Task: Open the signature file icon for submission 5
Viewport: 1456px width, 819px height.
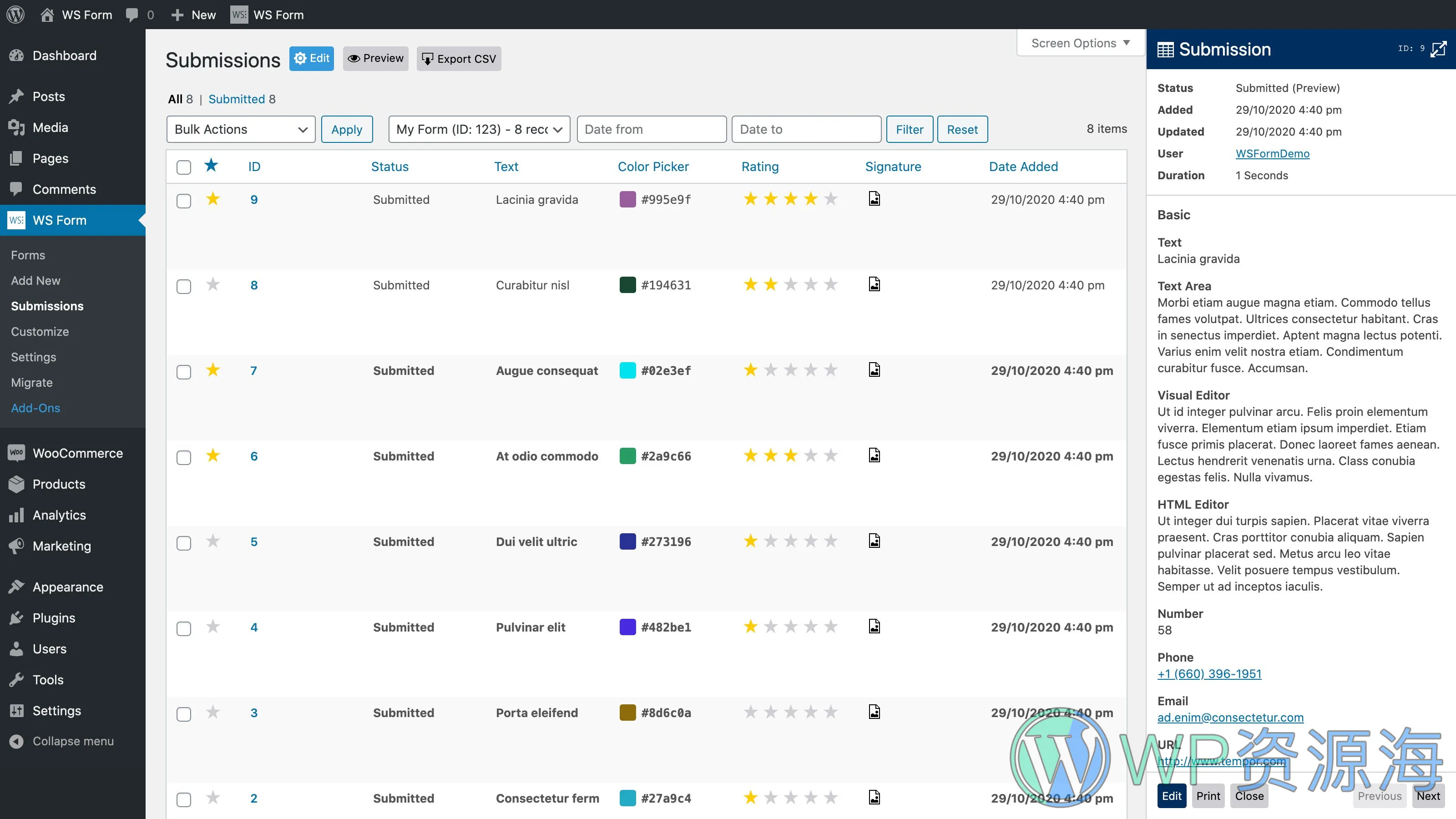Action: tap(875, 541)
